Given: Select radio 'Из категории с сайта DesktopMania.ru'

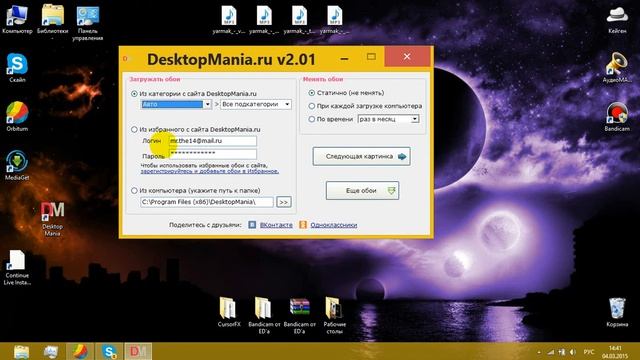Looking at the screenshot, I should 134,93.
